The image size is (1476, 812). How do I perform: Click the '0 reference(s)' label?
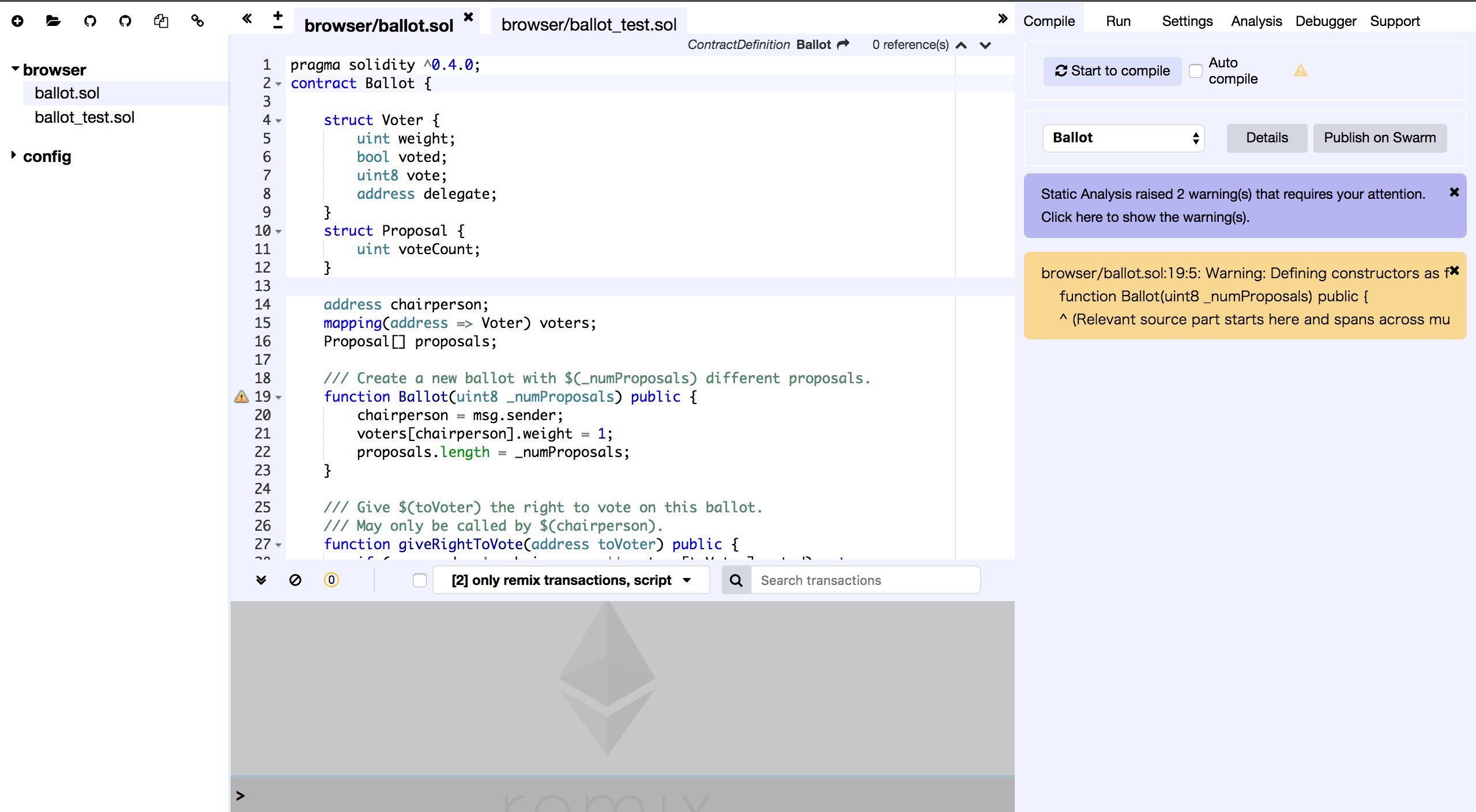click(910, 45)
